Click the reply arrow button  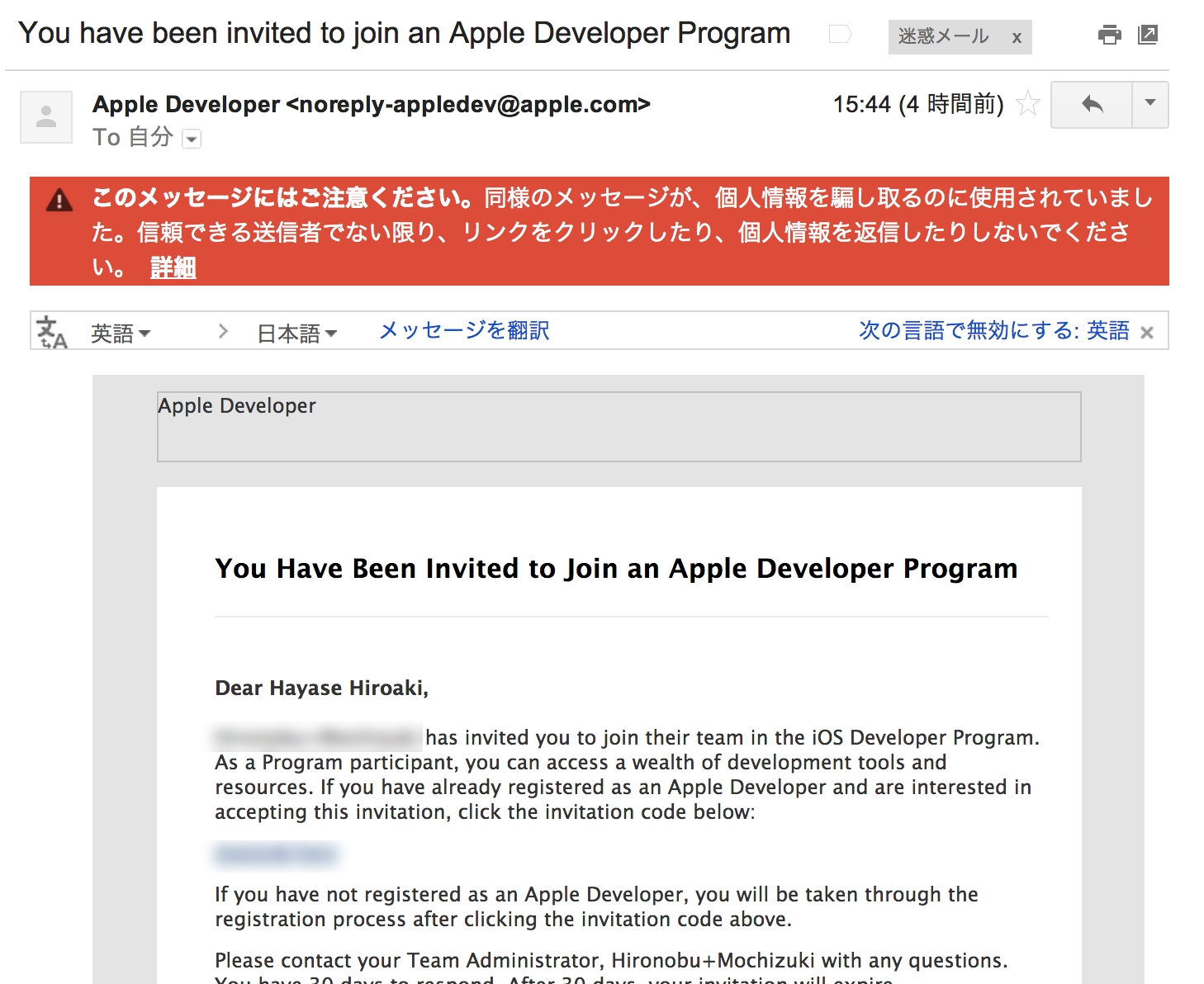1092,104
